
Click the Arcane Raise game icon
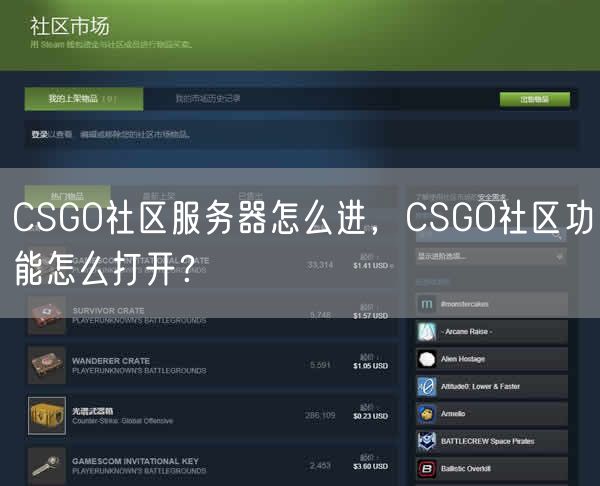(427, 332)
